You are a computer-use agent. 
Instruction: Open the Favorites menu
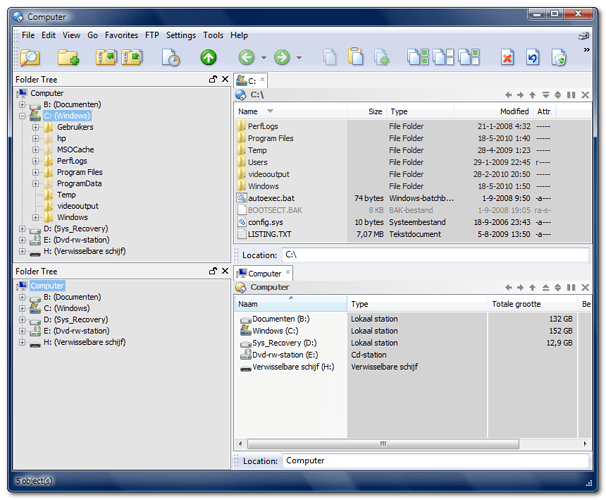121,35
